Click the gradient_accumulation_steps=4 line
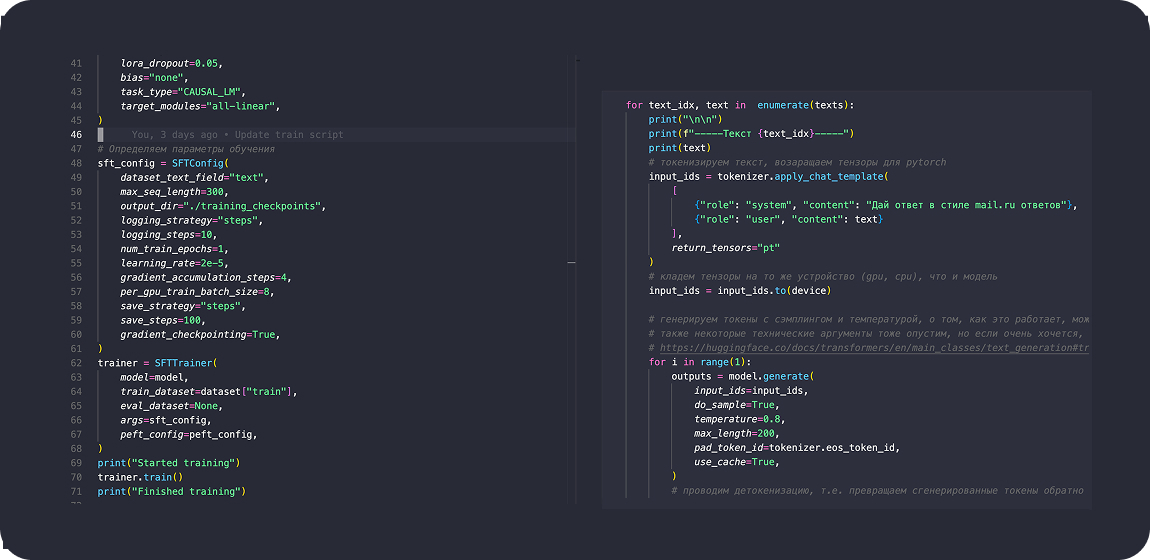Viewport: 1150px width, 560px height. [206, 277]
